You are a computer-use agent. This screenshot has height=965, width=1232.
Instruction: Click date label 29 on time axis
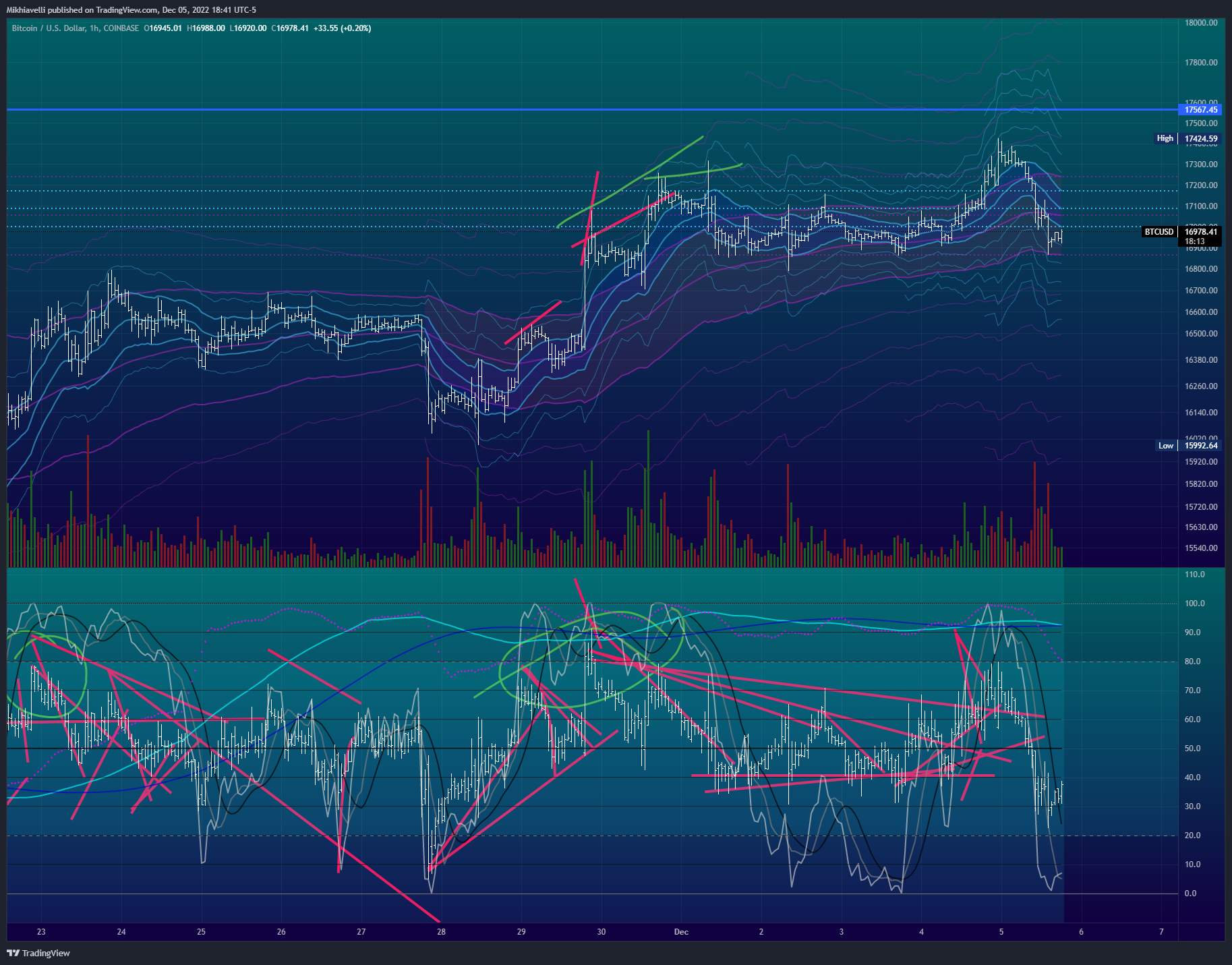pos(521,932)
